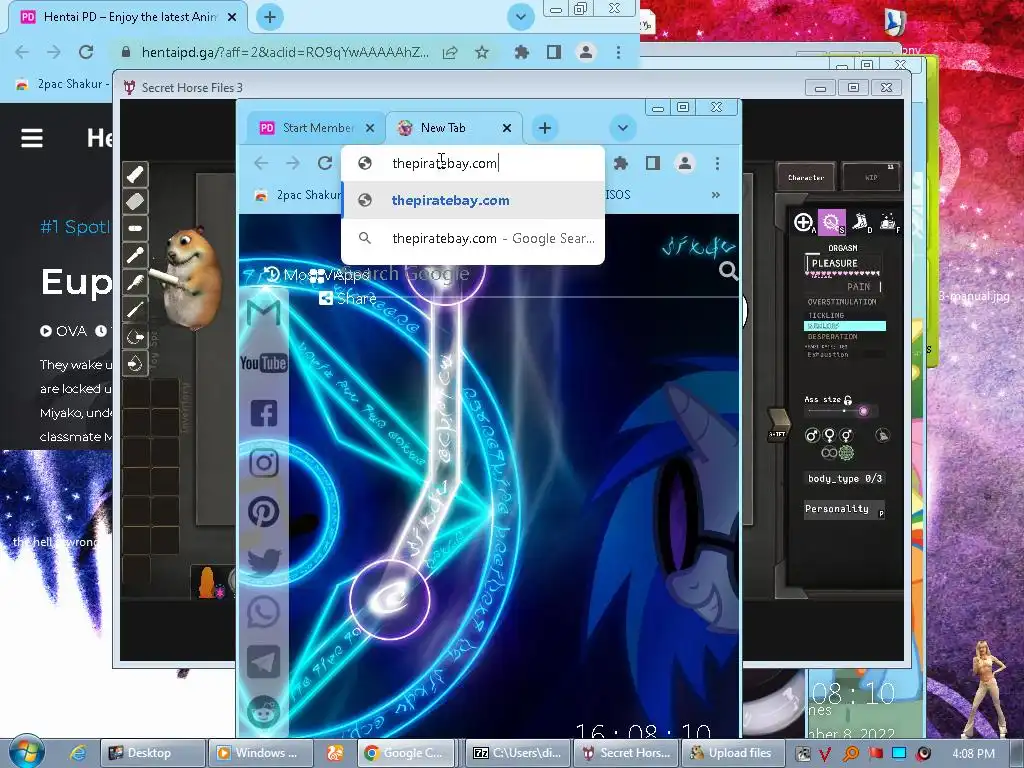Toggle the infinity symbol option
The image size is (1024, 768).
829,453
